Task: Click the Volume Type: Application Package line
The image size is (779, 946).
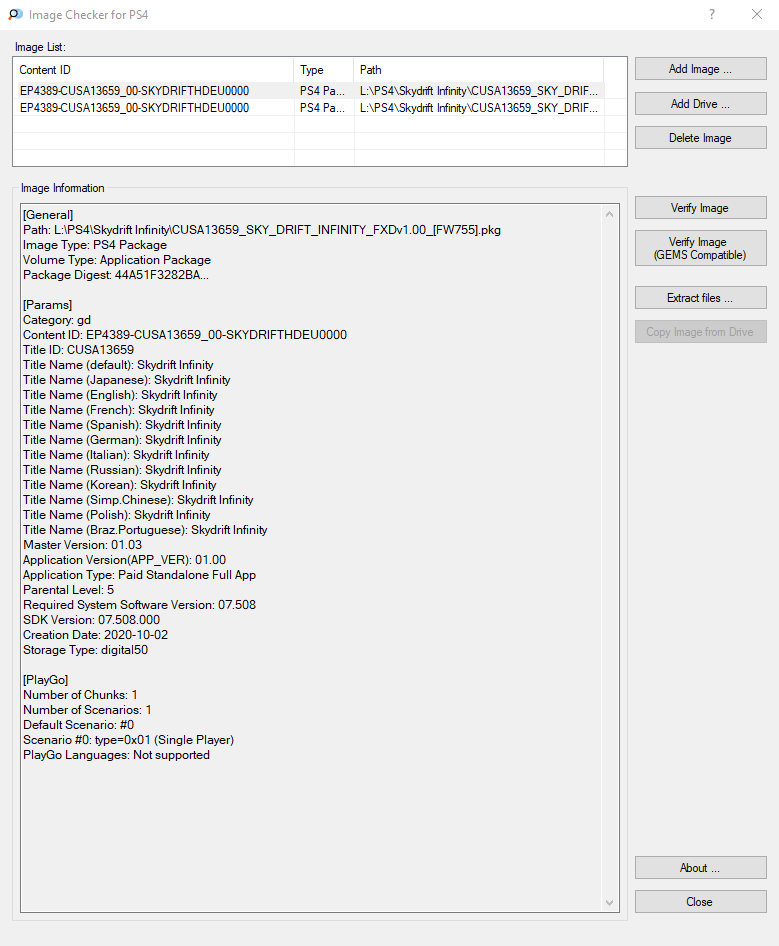Action: click(x=117, y=260)
